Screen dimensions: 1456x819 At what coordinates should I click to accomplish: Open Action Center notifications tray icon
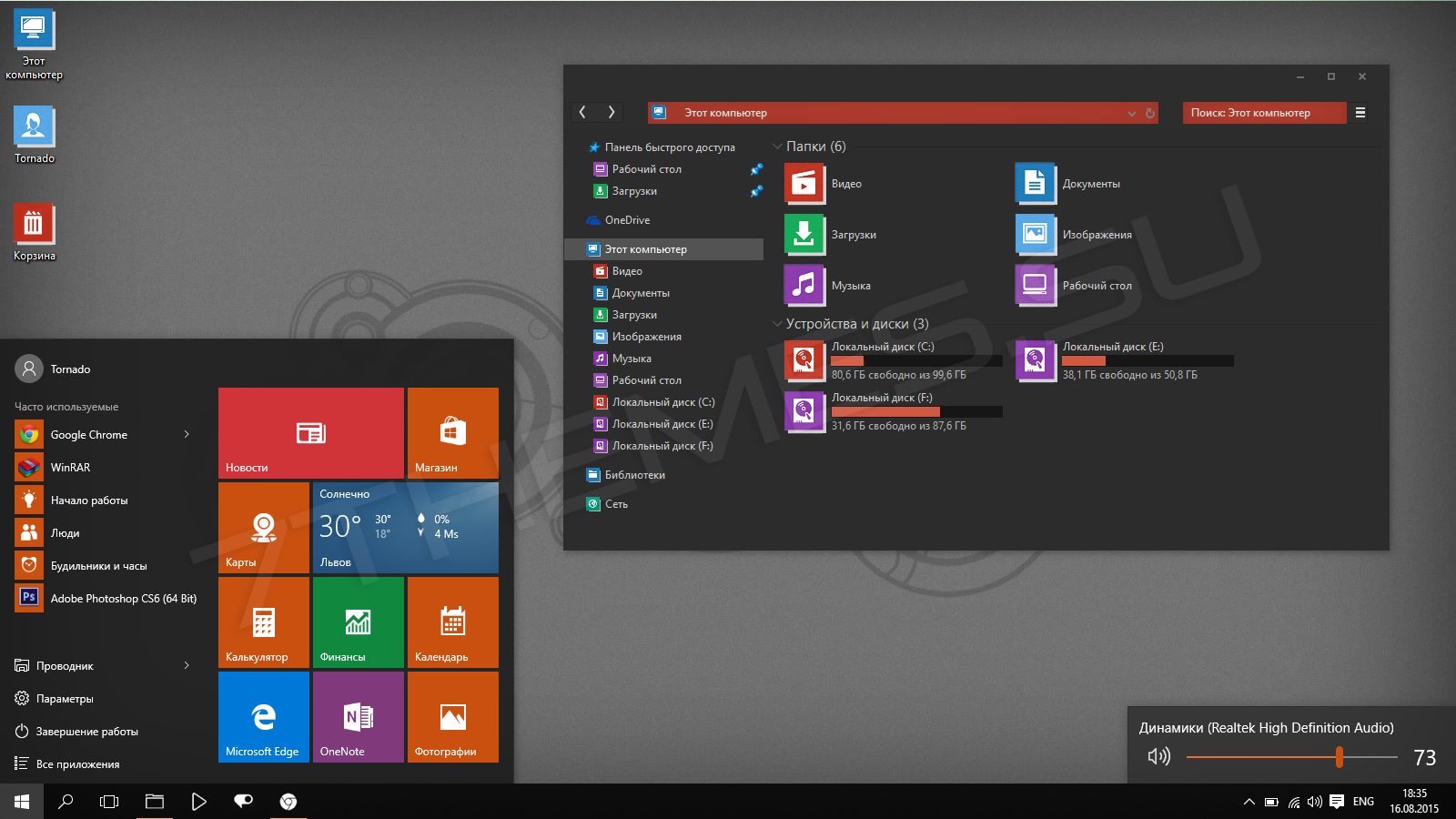coord(1337,802)
